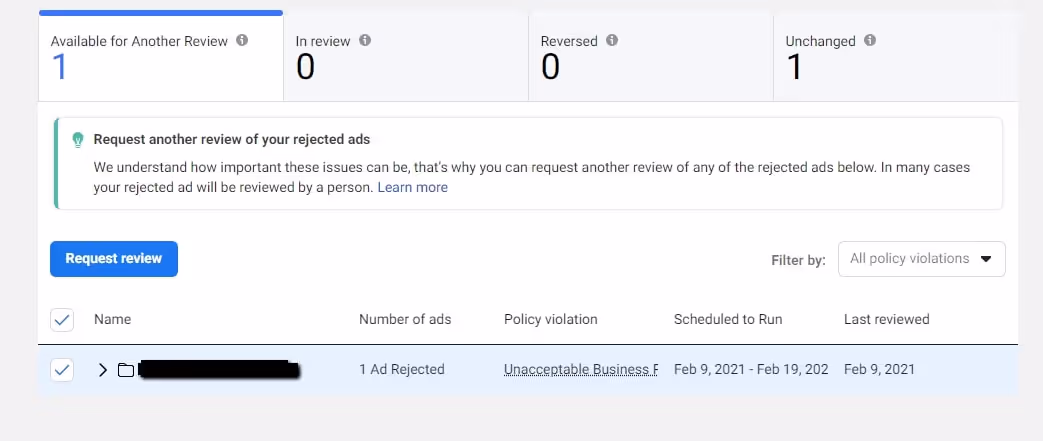Open the Unchanged tab
This screenshot has width=1043, height=441.
[895, 58]
